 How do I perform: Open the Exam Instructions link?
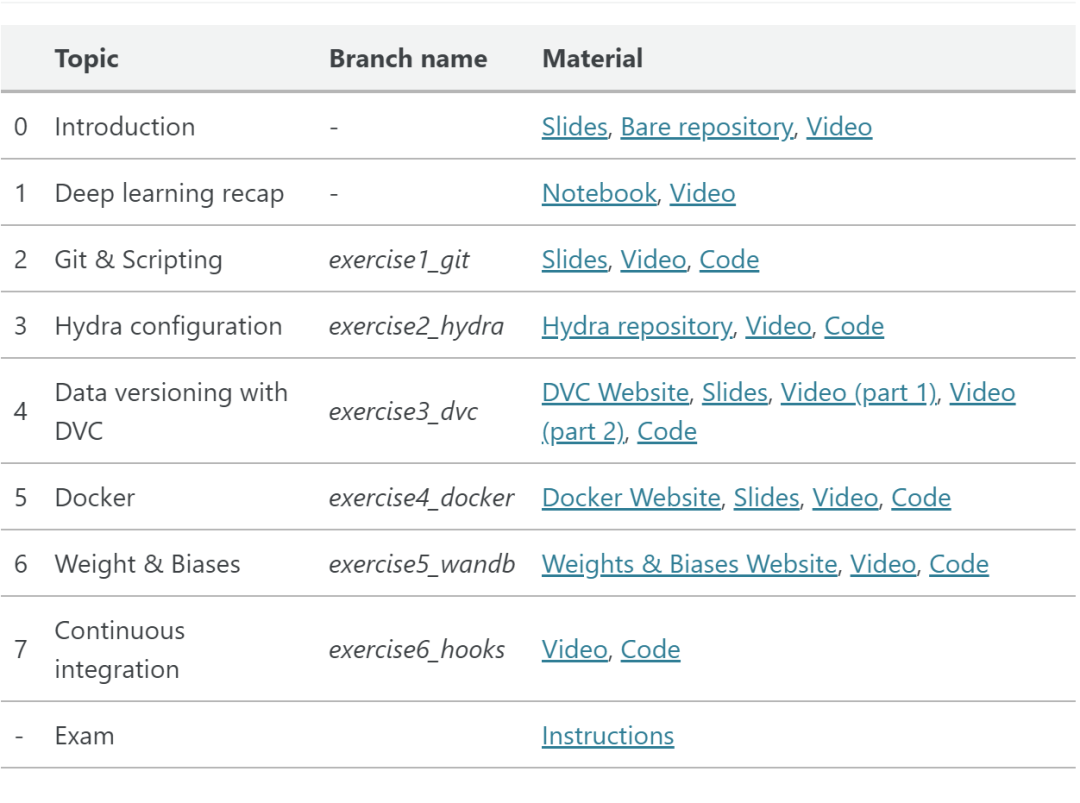pyautogui.click(x=608, y=736)
